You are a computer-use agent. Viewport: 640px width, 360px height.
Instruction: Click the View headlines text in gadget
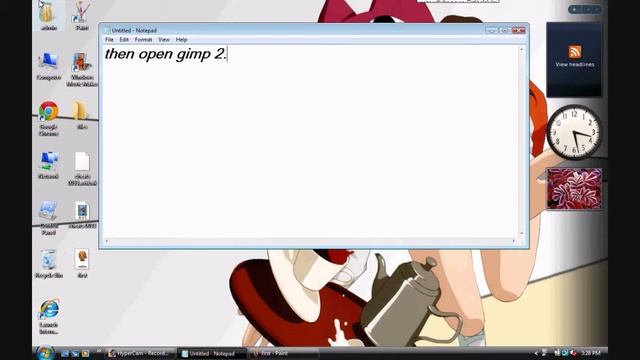[575, 64]
